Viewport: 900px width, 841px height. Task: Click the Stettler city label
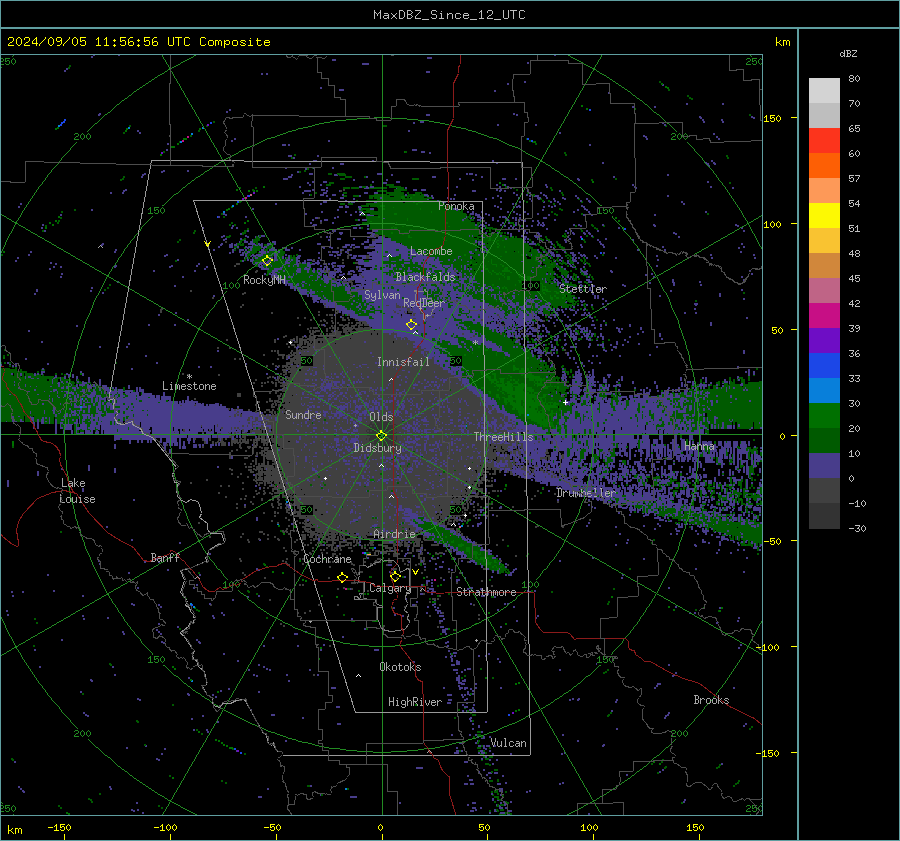(583, 289)
